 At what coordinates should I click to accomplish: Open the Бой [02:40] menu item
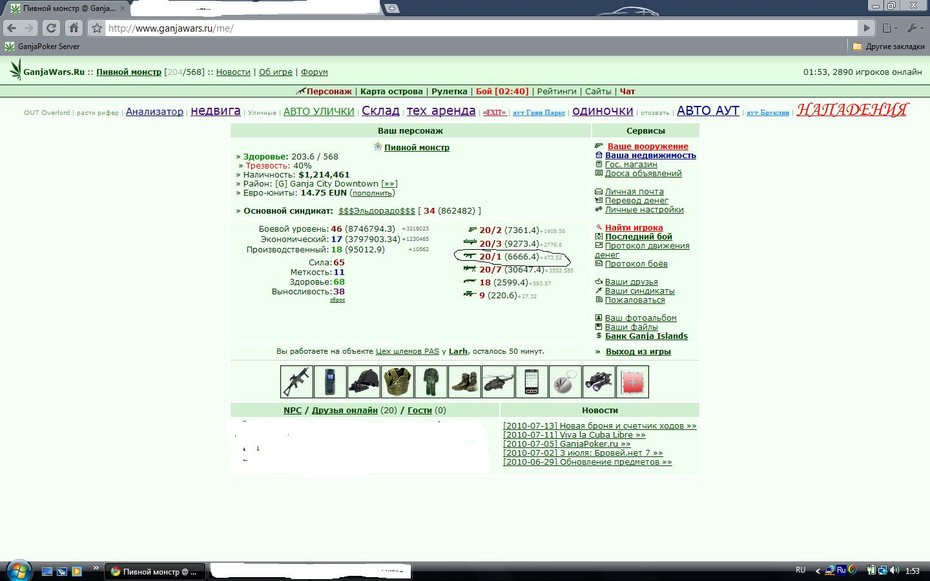502,91
